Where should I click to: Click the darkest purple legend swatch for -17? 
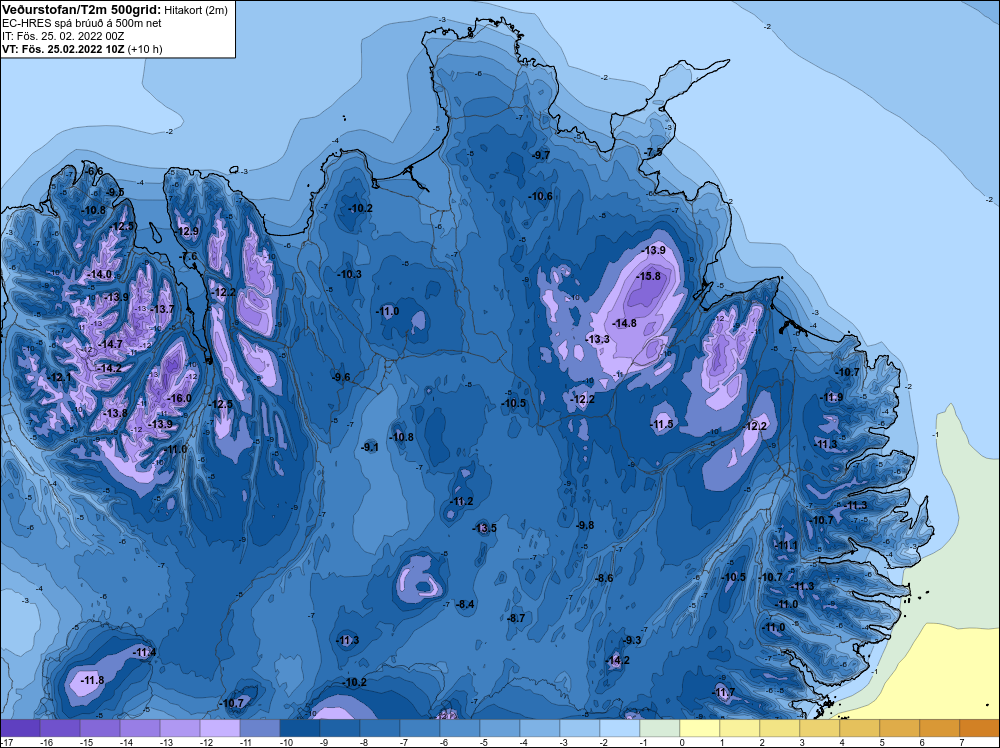click(x=20, y=728)
